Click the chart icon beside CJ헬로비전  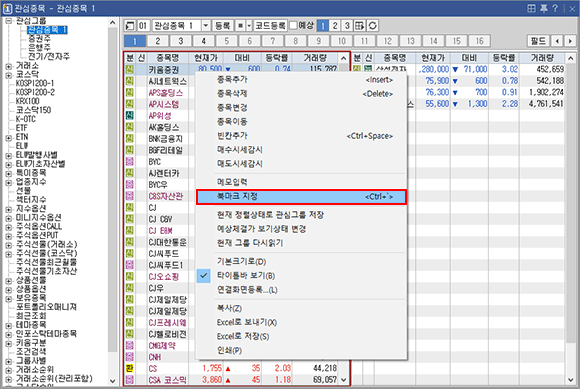(129, 334)
